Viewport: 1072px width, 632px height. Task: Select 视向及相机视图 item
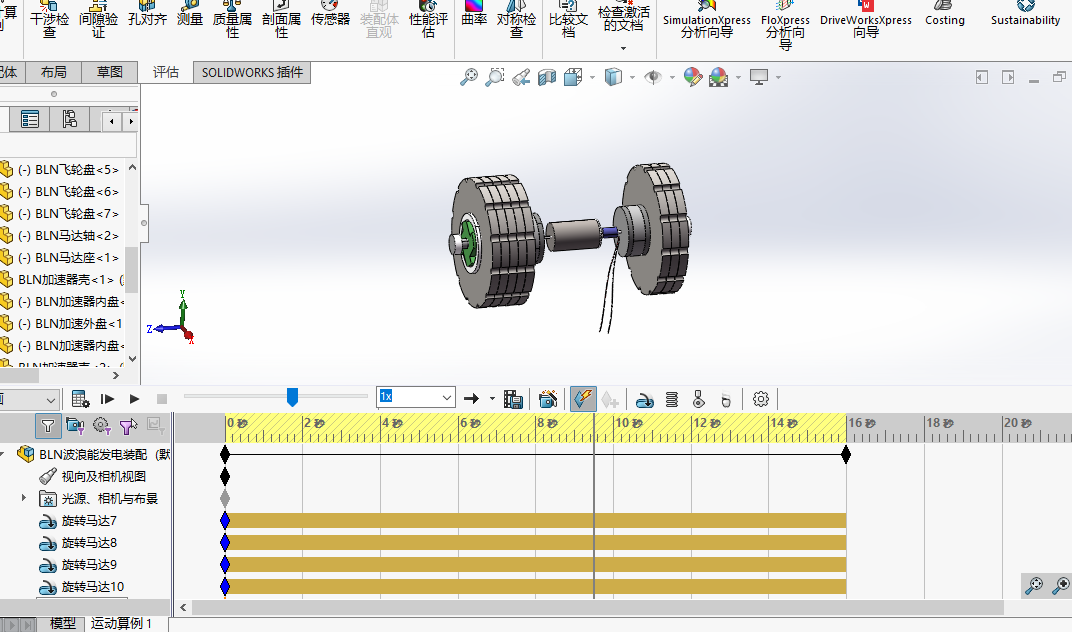point(103,476)
